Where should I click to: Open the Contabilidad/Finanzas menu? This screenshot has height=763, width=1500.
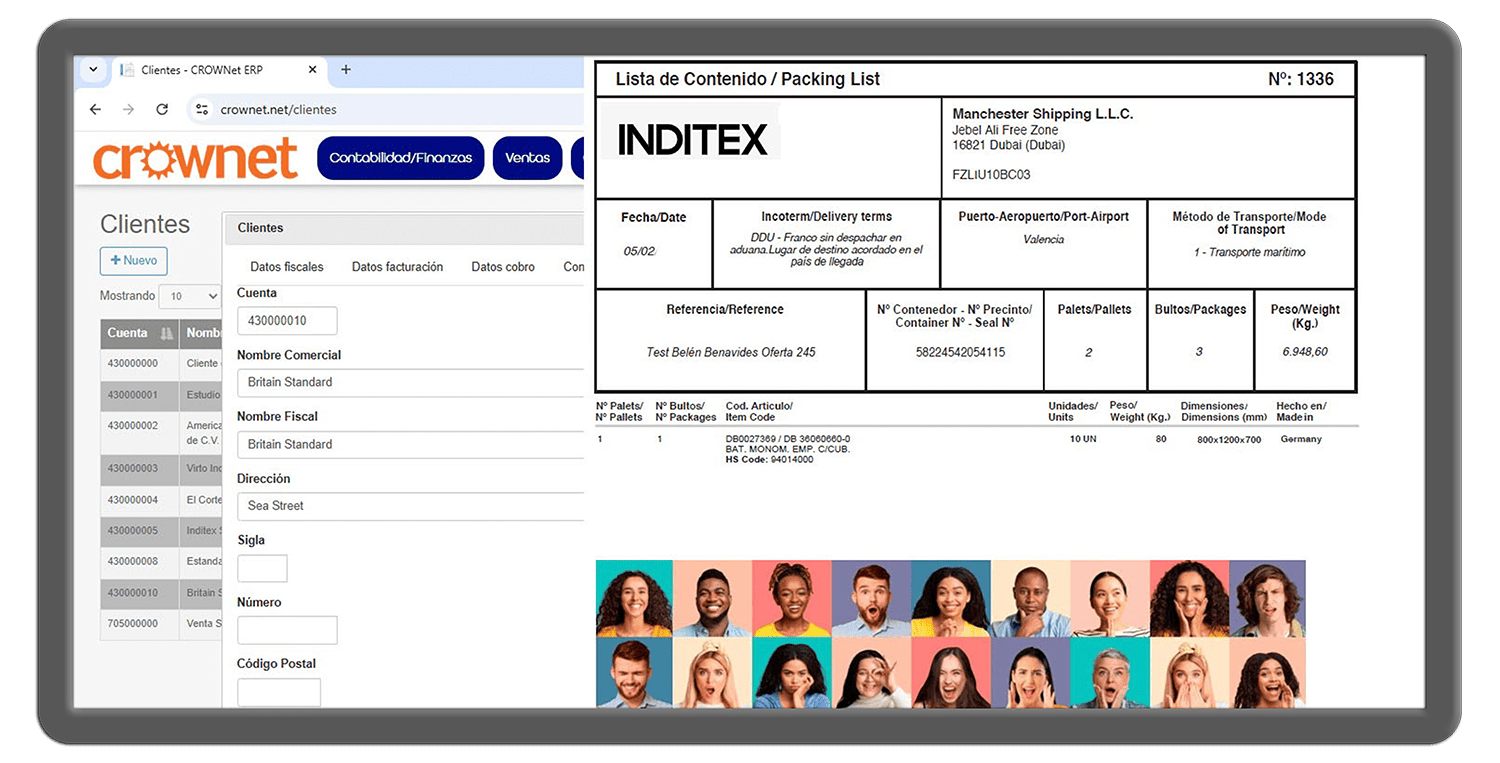click(400, 158)
